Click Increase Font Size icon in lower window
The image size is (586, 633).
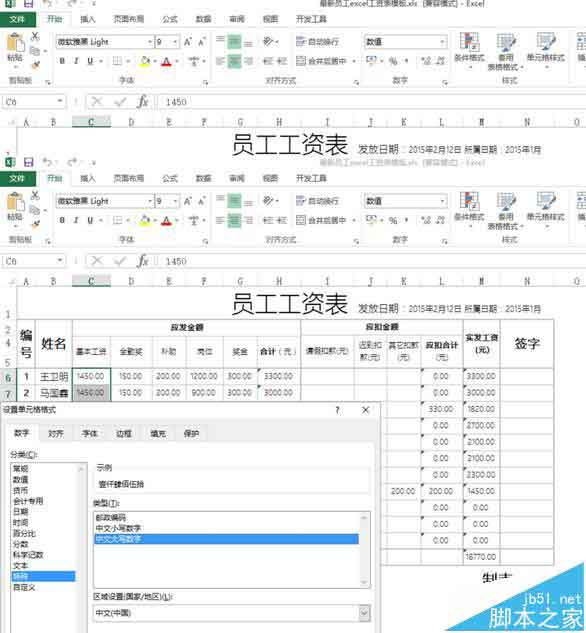[x=188, y=201]
